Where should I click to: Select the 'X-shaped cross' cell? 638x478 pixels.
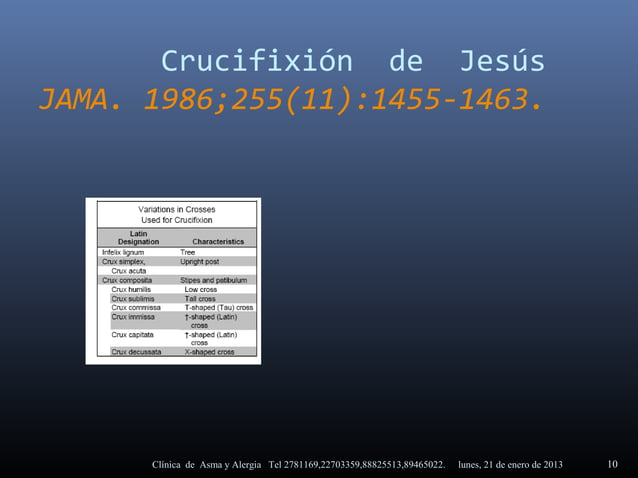click(210, 352)
